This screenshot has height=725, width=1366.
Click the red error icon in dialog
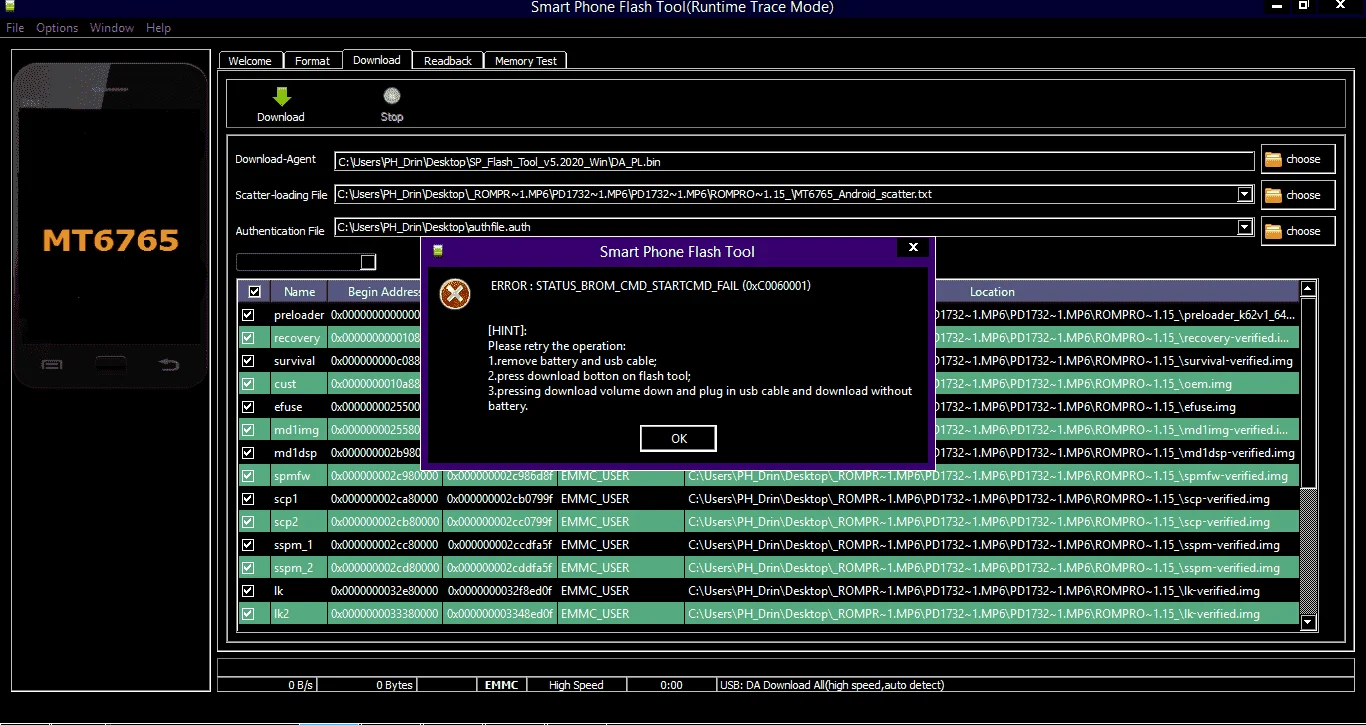point(455,294)
